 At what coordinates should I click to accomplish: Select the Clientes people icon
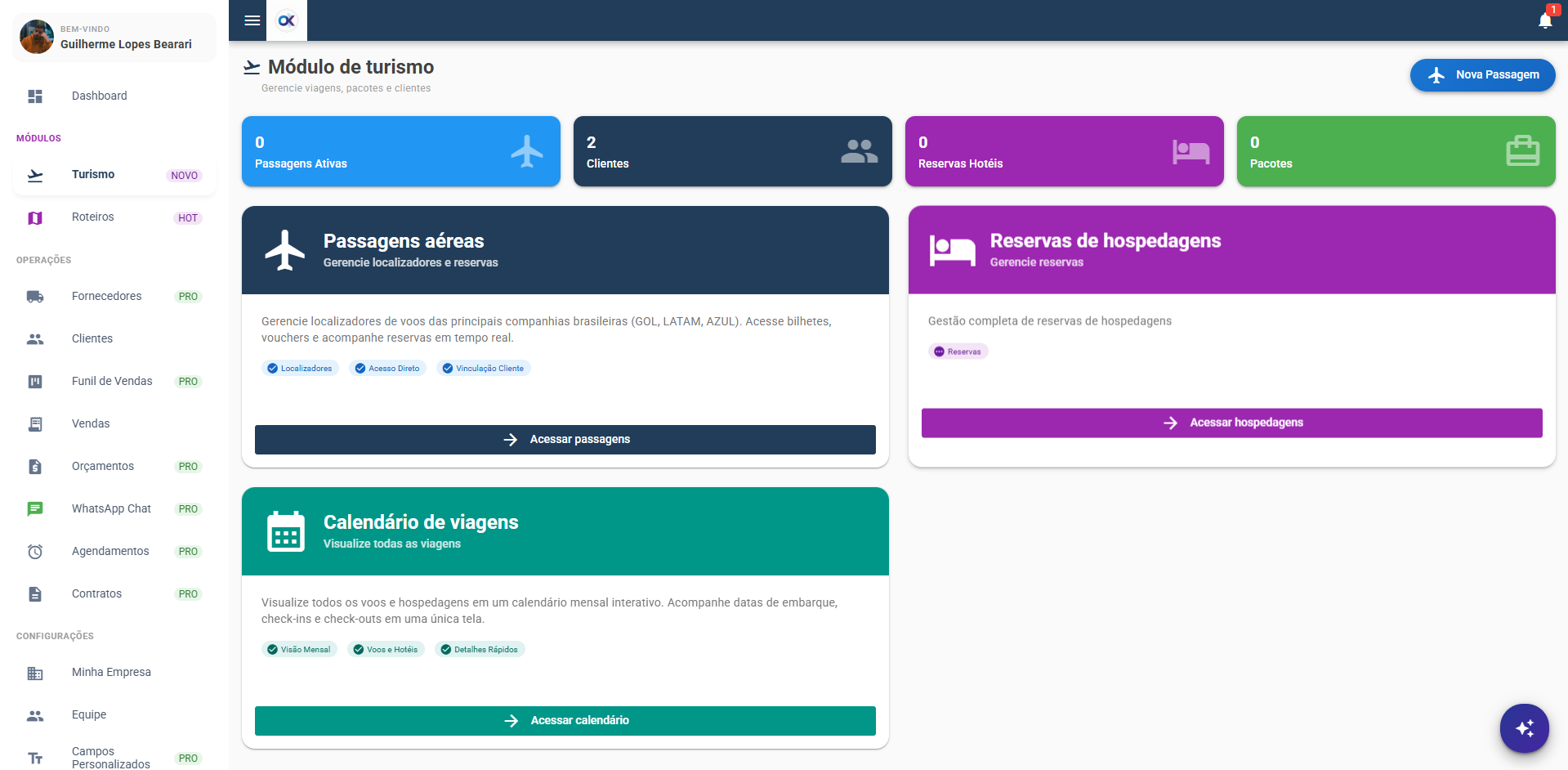coord(35,338)
